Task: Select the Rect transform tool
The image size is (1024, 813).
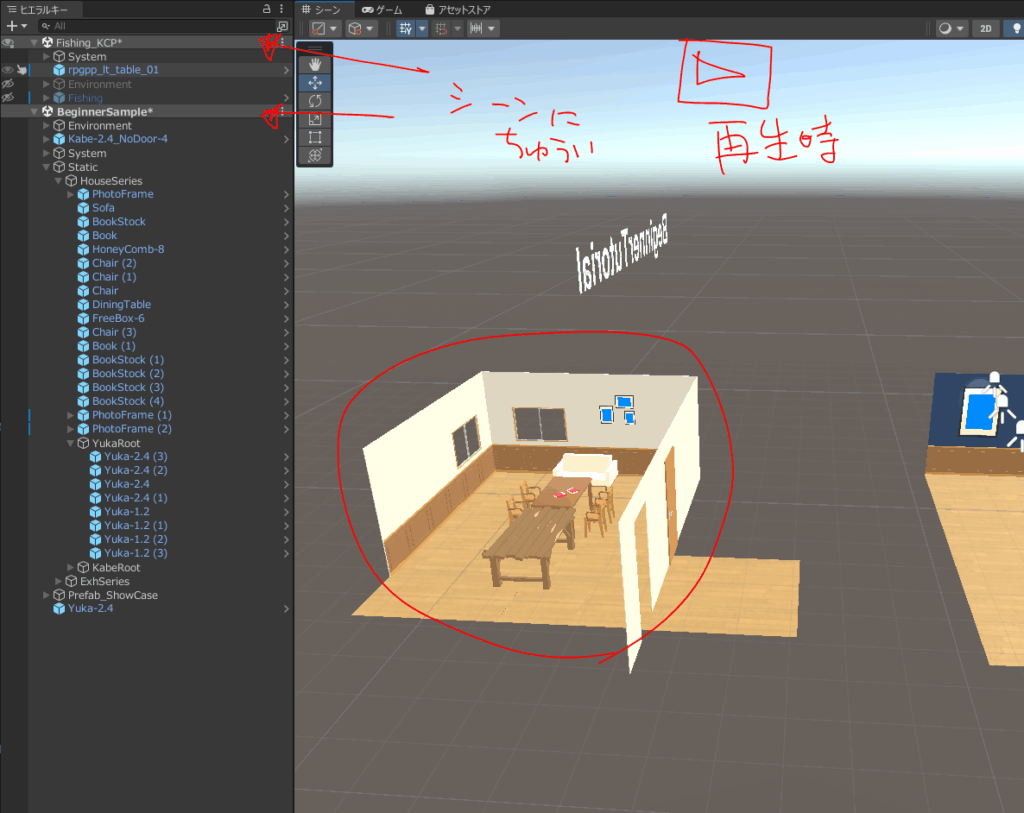Action: coord(314,137)
